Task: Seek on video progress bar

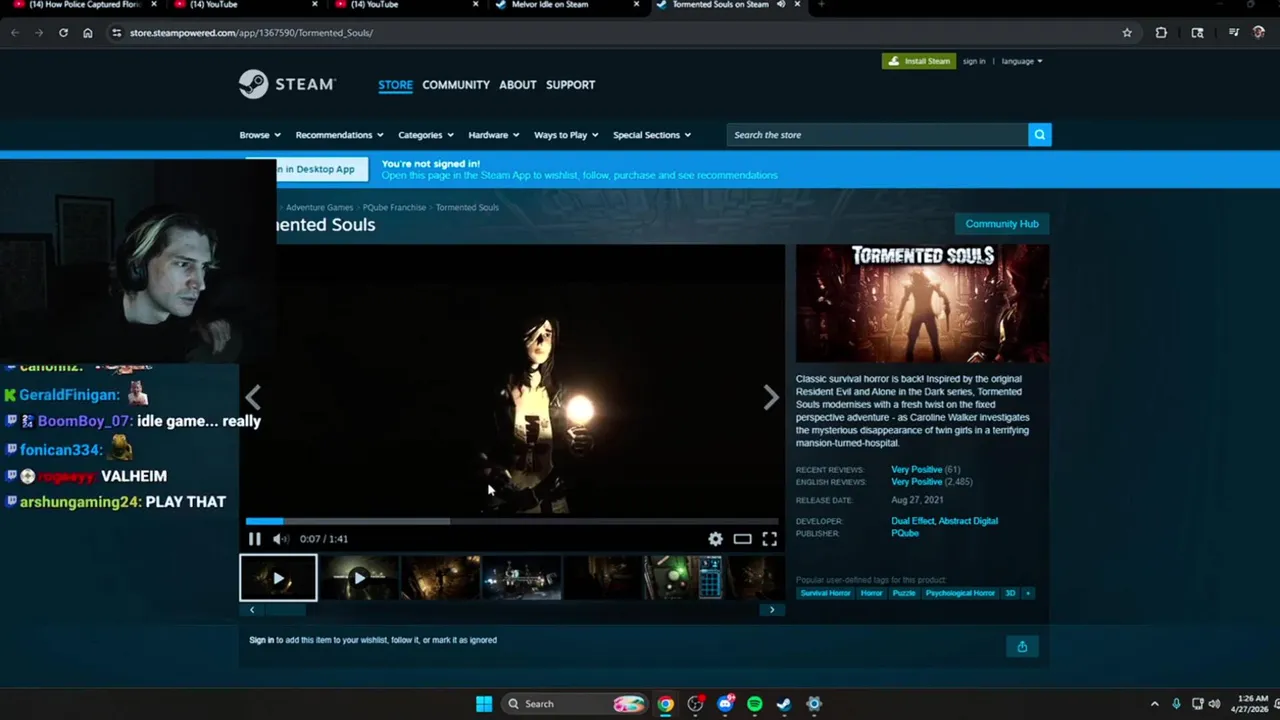Action: pyautogui.click(x=512, y=521)
